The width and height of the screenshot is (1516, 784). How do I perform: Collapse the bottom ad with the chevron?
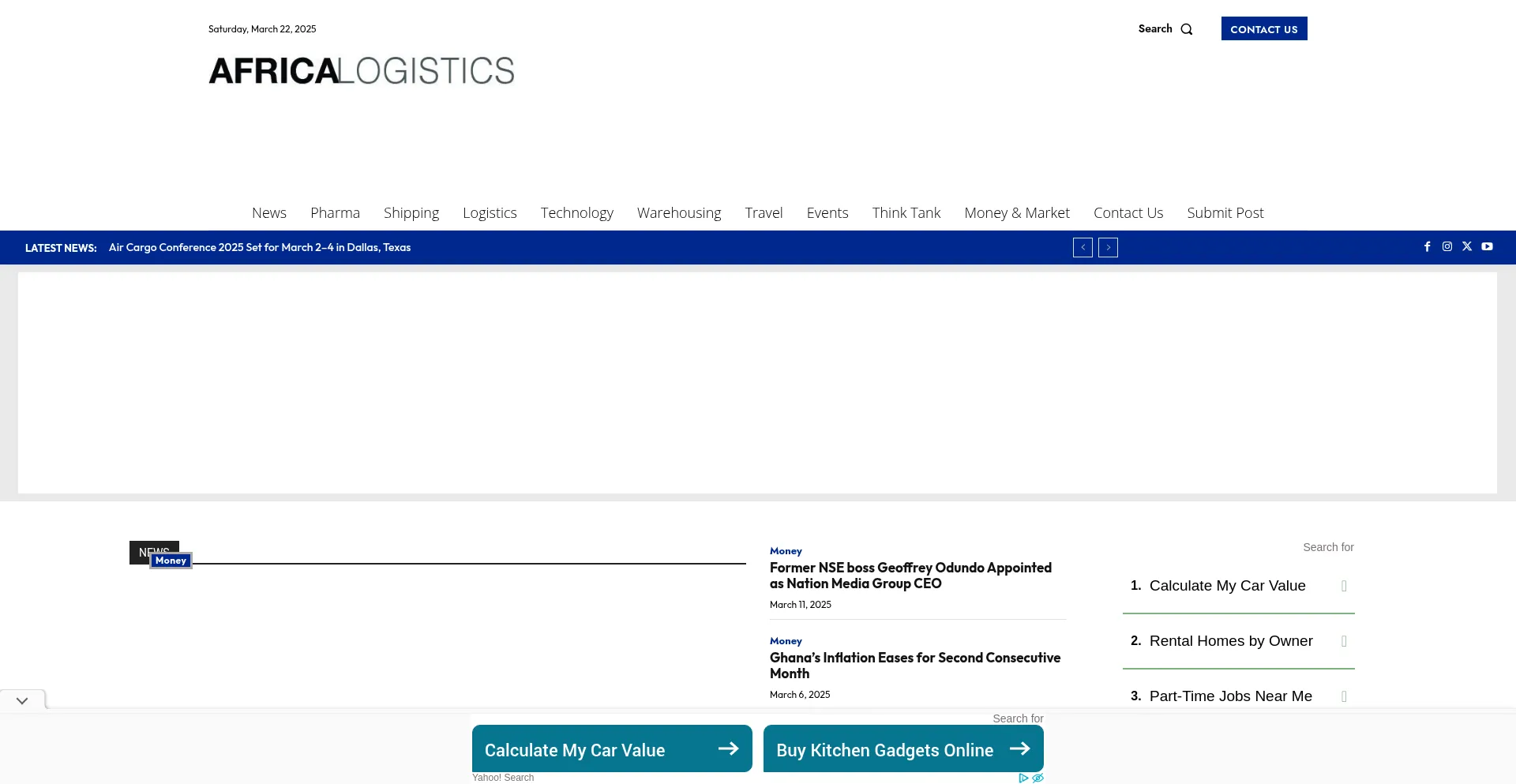(21, 700)
